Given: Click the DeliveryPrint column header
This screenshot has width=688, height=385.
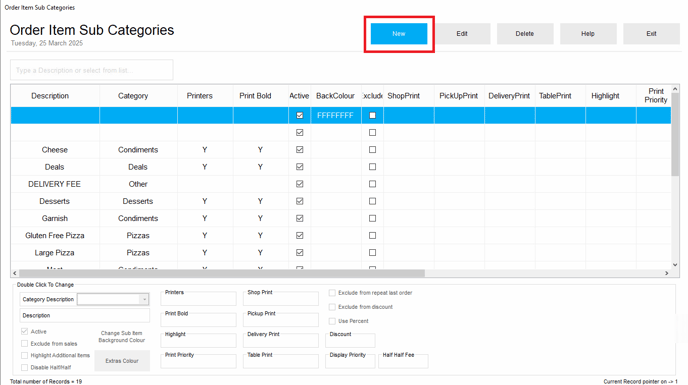Looking at the screenshot, I should pyautogui.click(x=509, y=96).
